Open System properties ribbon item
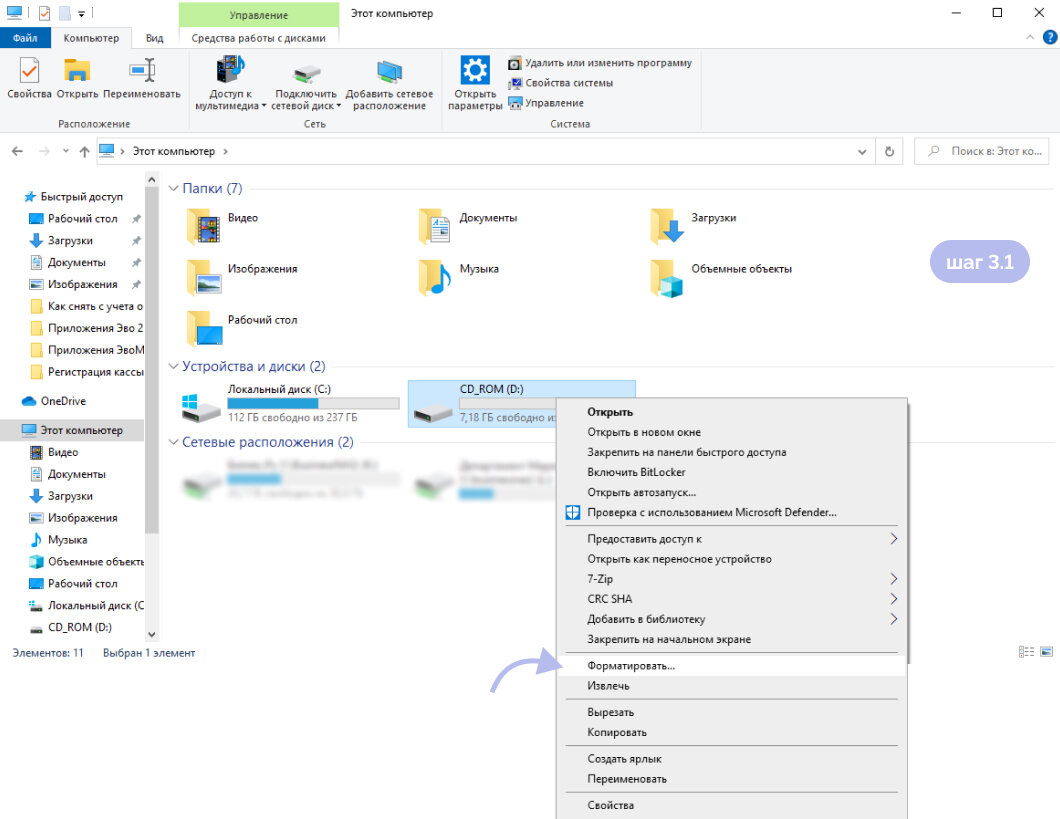This screenshot has width=1060, height=819. click(561, 83)
